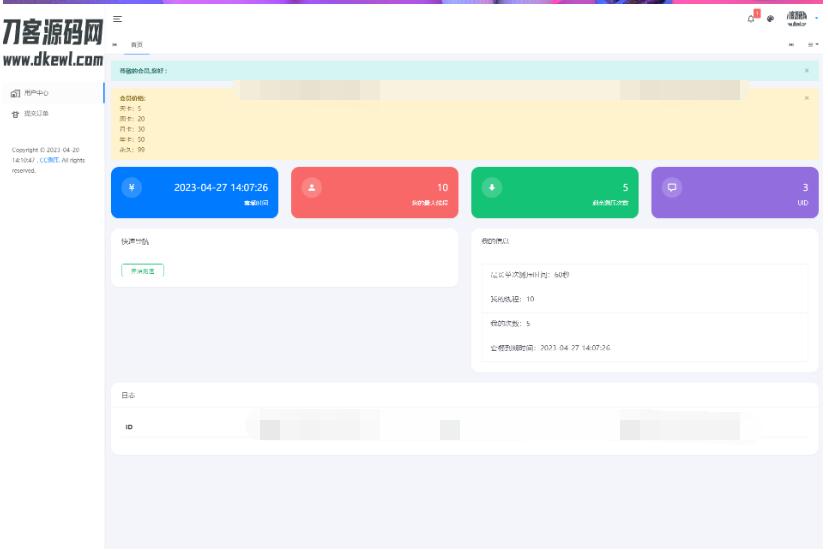Open the notification bell icon
828x553 pixels.
(752, 18)
